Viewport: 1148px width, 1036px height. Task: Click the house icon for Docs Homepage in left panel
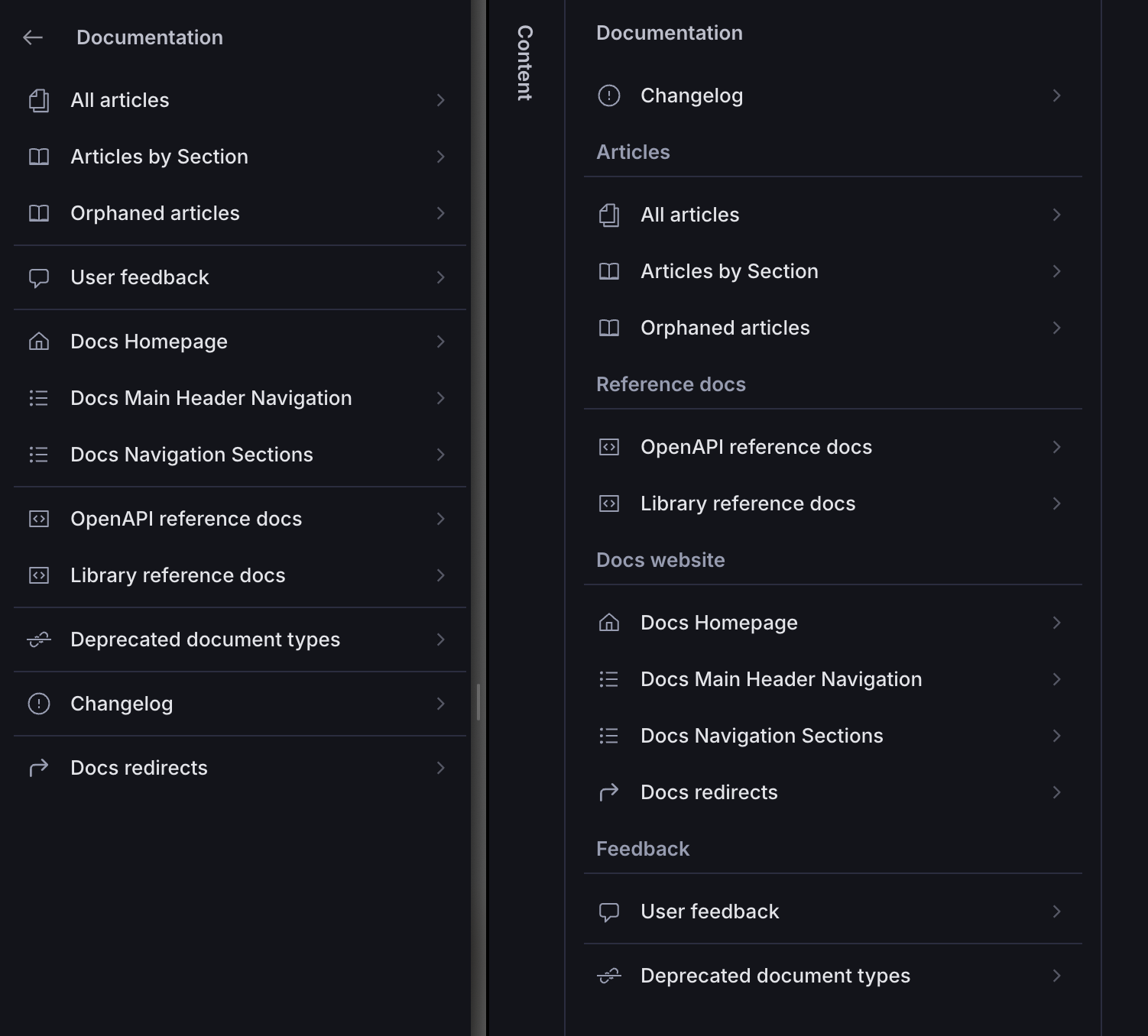click(39, 342)
